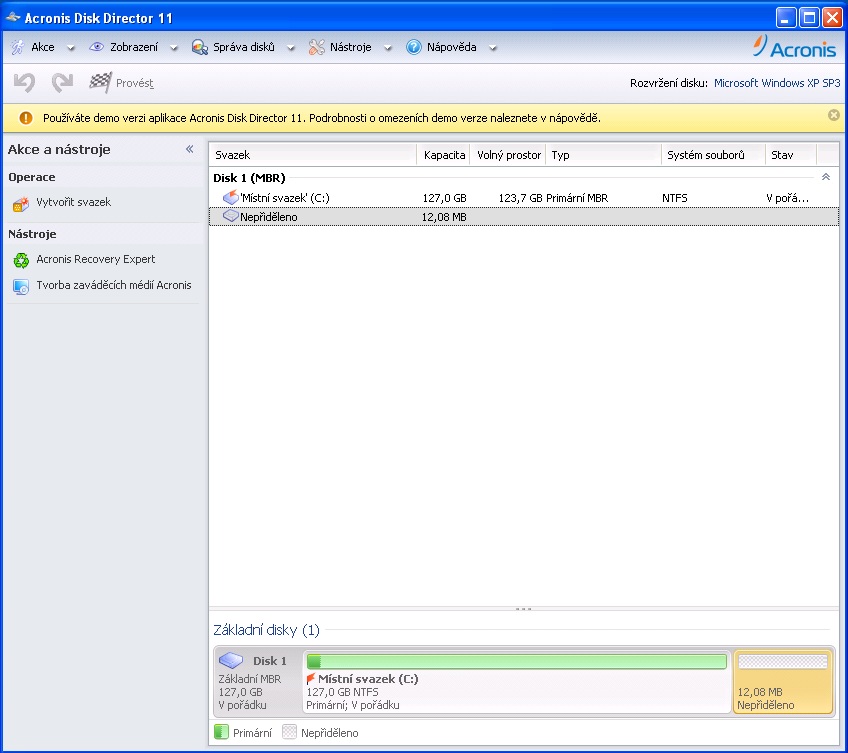Click the Primární MBR type cell

[577, 198]
